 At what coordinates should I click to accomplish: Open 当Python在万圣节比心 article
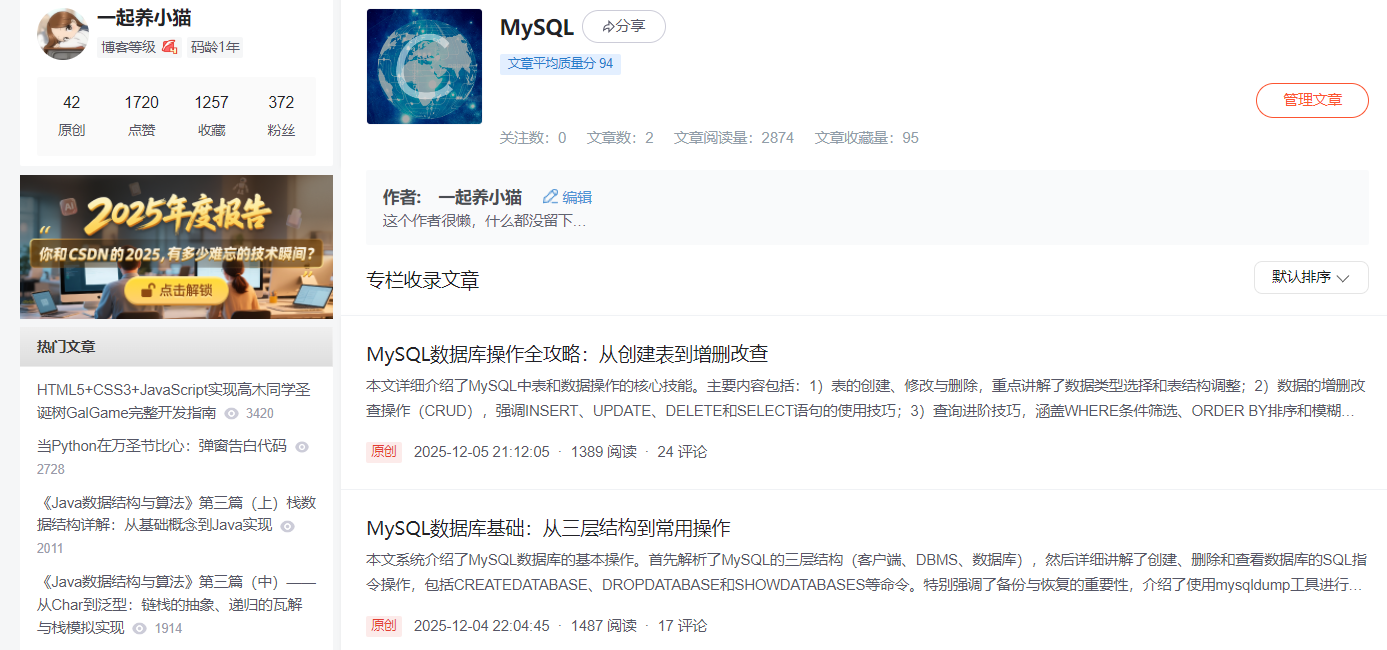click(x=162, y=446)
